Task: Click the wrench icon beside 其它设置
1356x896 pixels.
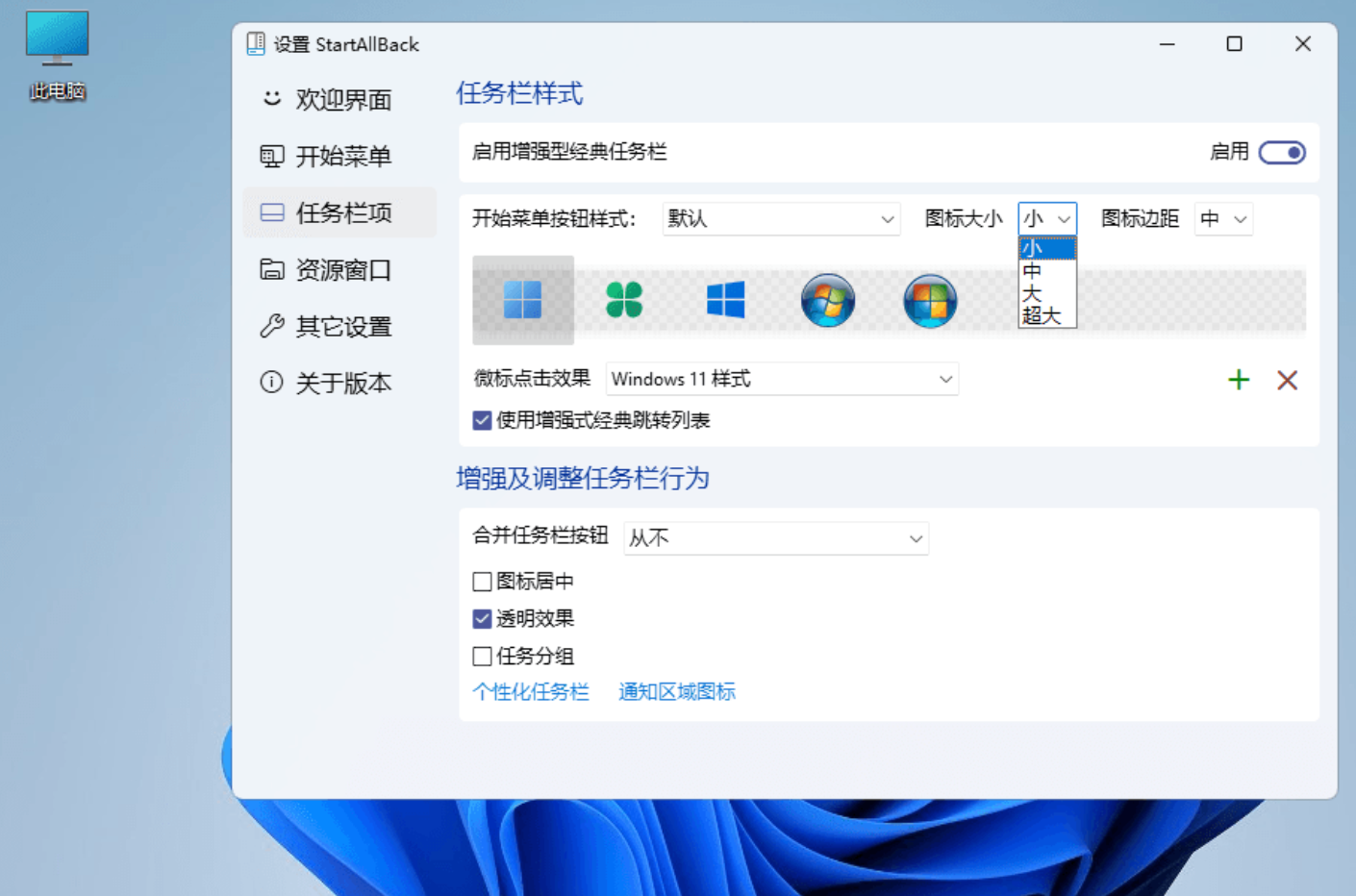Action: click(x=272, y=326)
